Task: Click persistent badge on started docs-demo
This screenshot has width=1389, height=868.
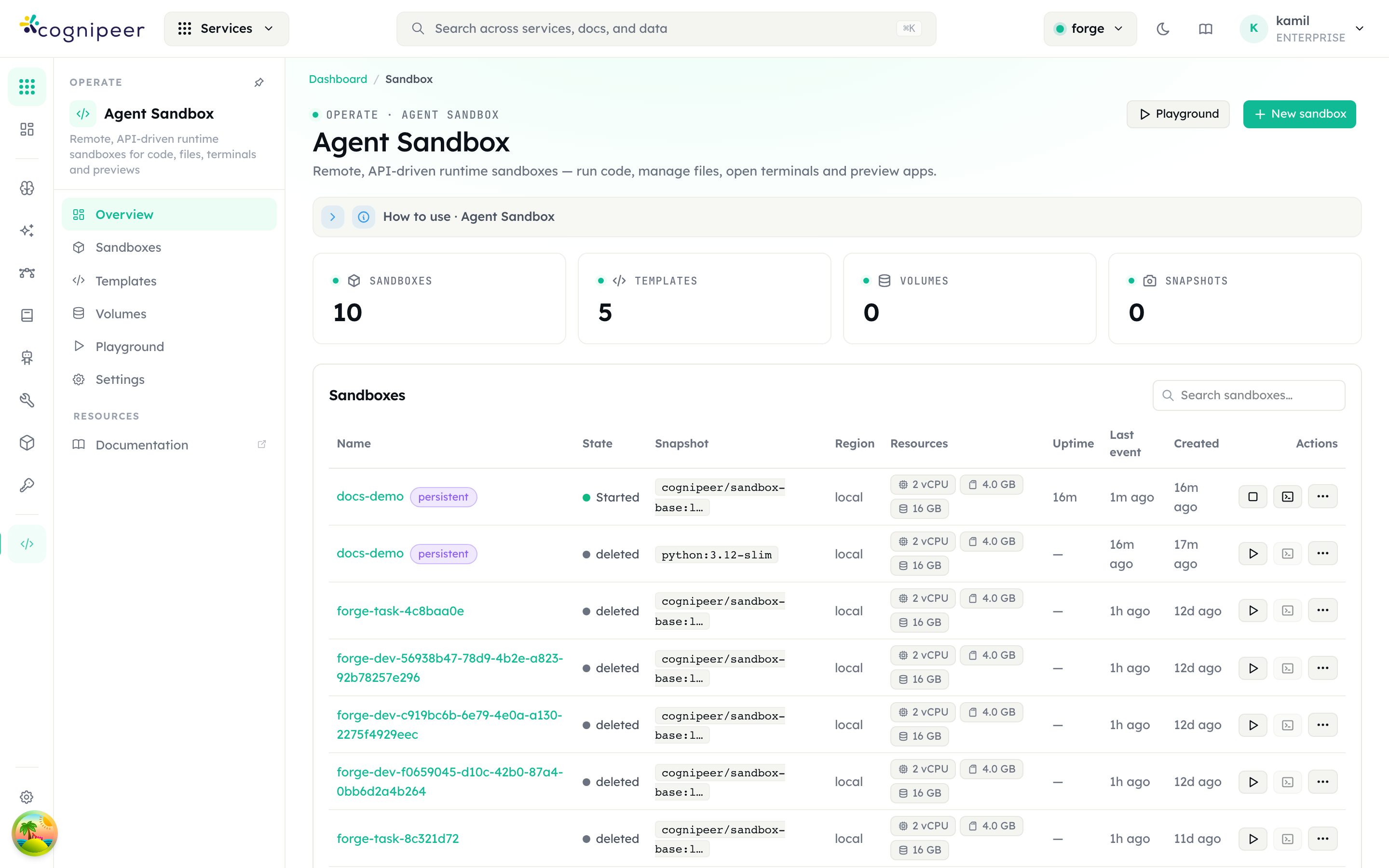Action: pyautogui.click(x=443, y=497)
